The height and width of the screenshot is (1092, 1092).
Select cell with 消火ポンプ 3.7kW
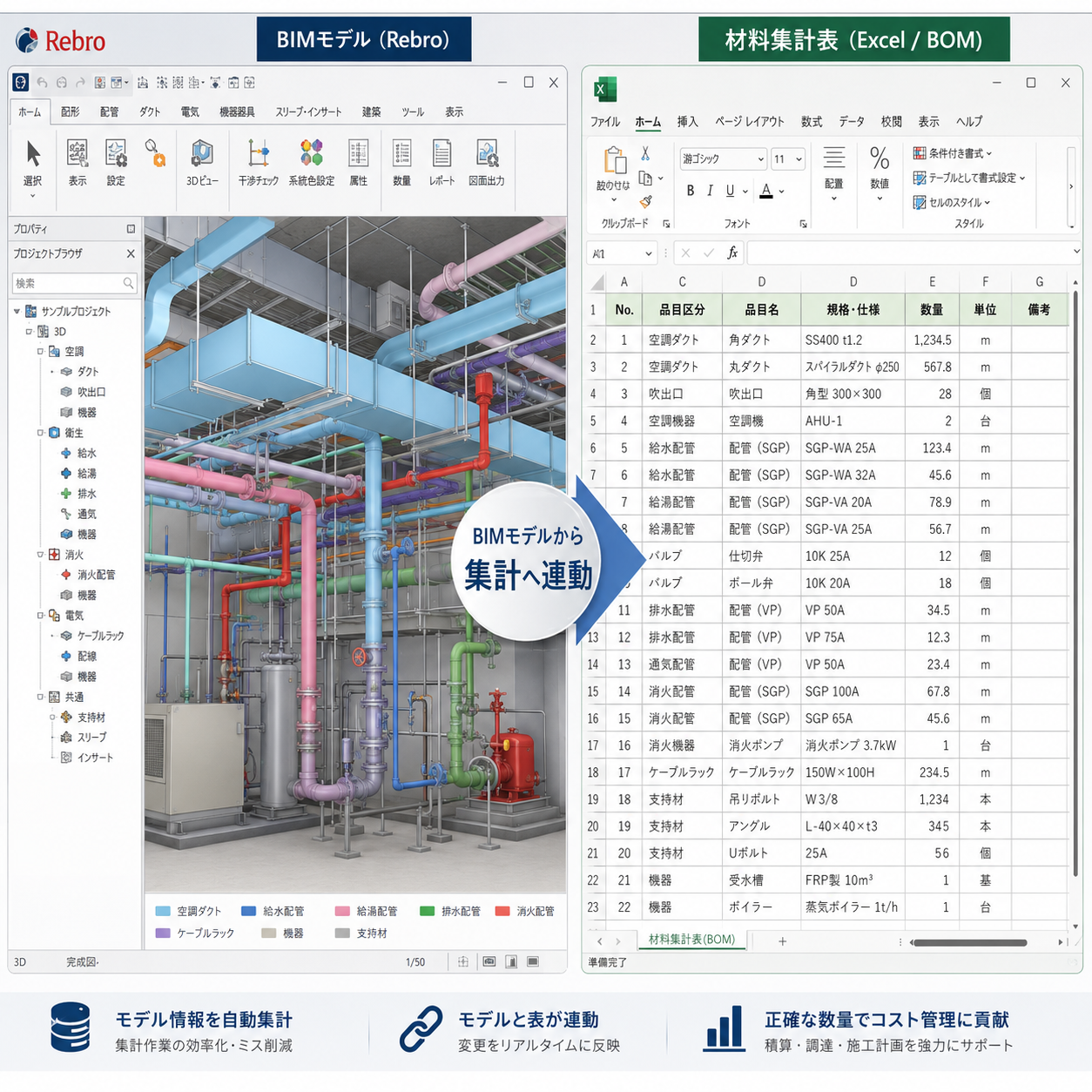tap(853, 745)
